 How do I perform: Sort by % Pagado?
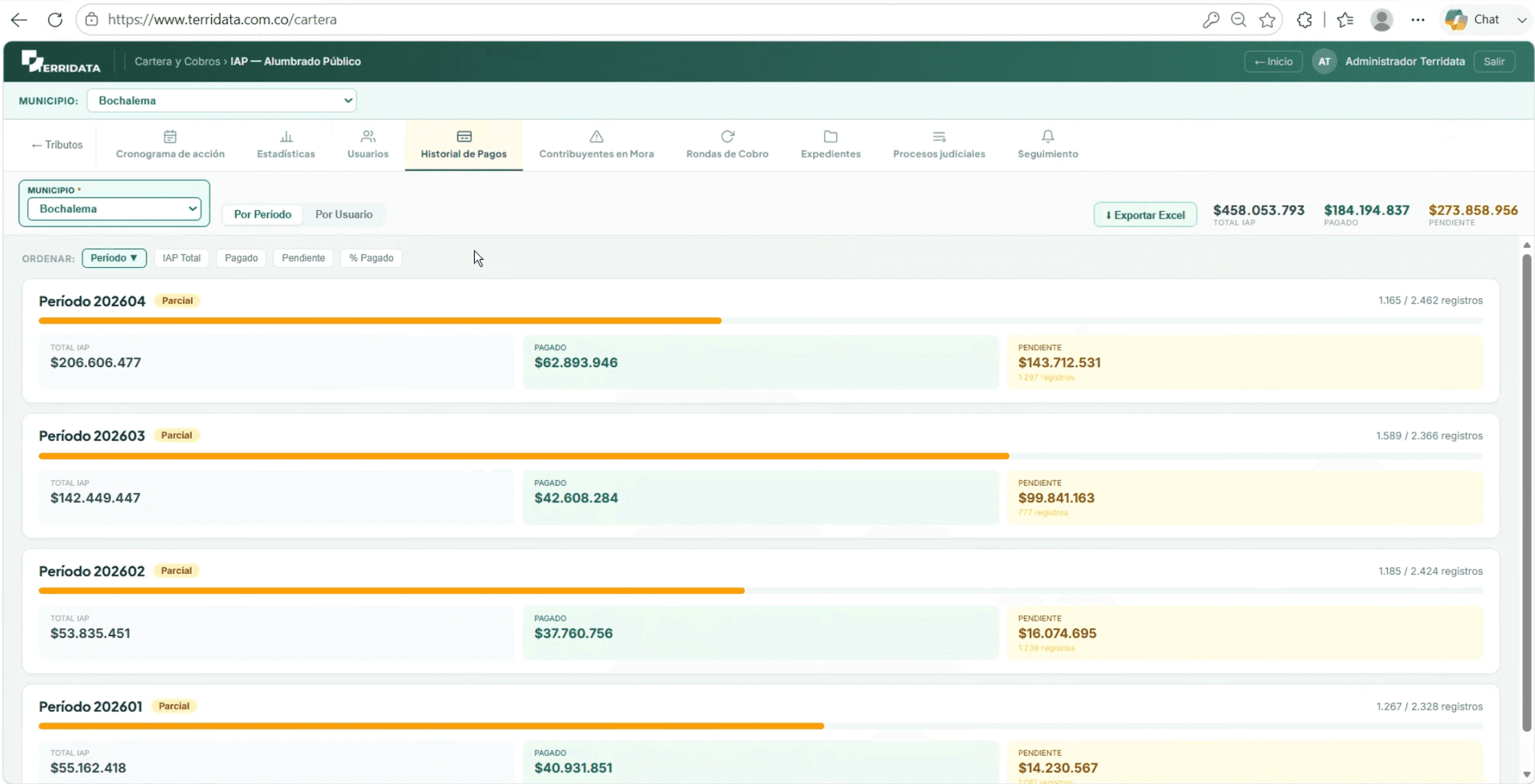pos(371,258)
